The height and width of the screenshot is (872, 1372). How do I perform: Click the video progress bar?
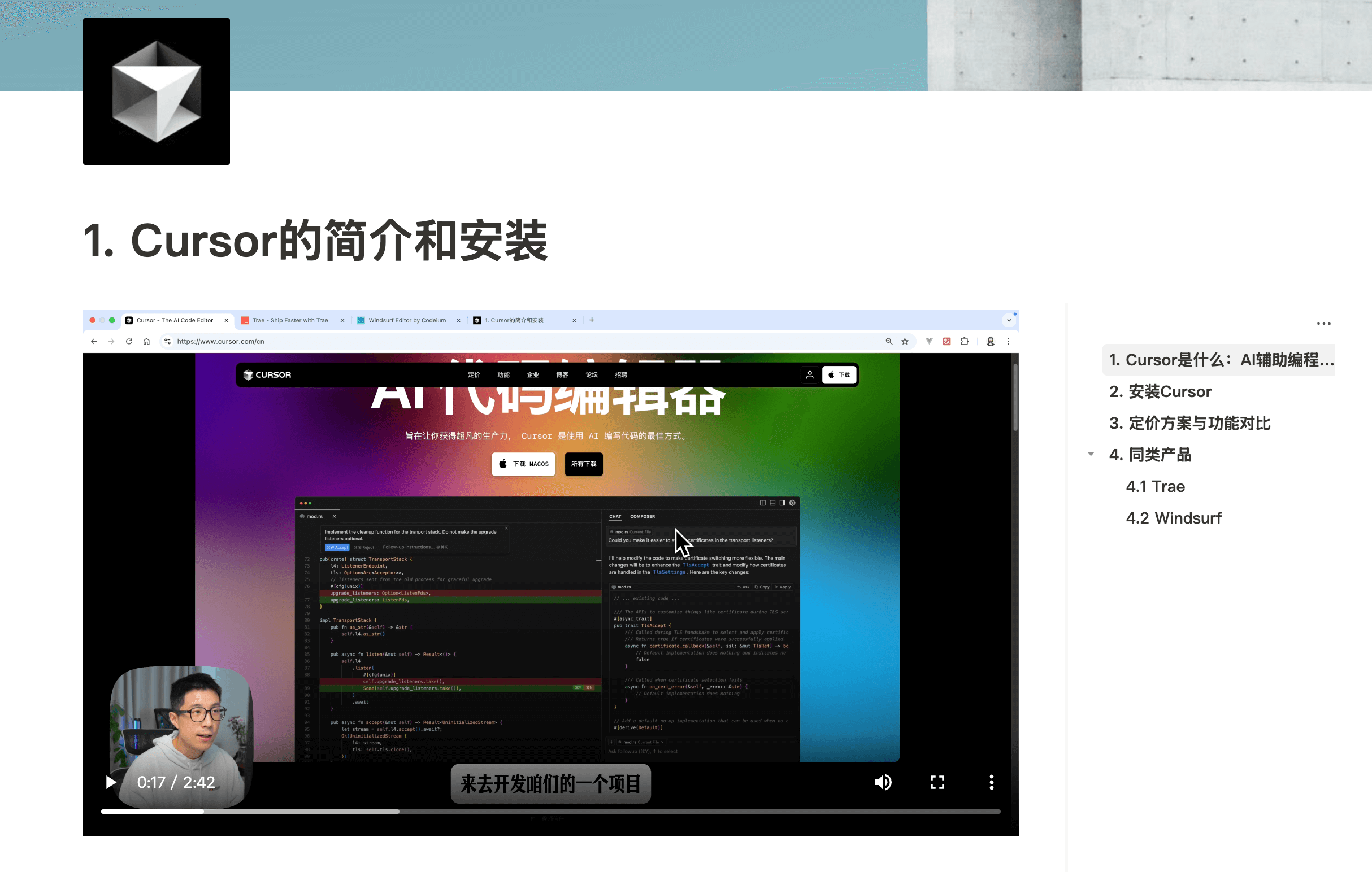(x=550, y=811)
